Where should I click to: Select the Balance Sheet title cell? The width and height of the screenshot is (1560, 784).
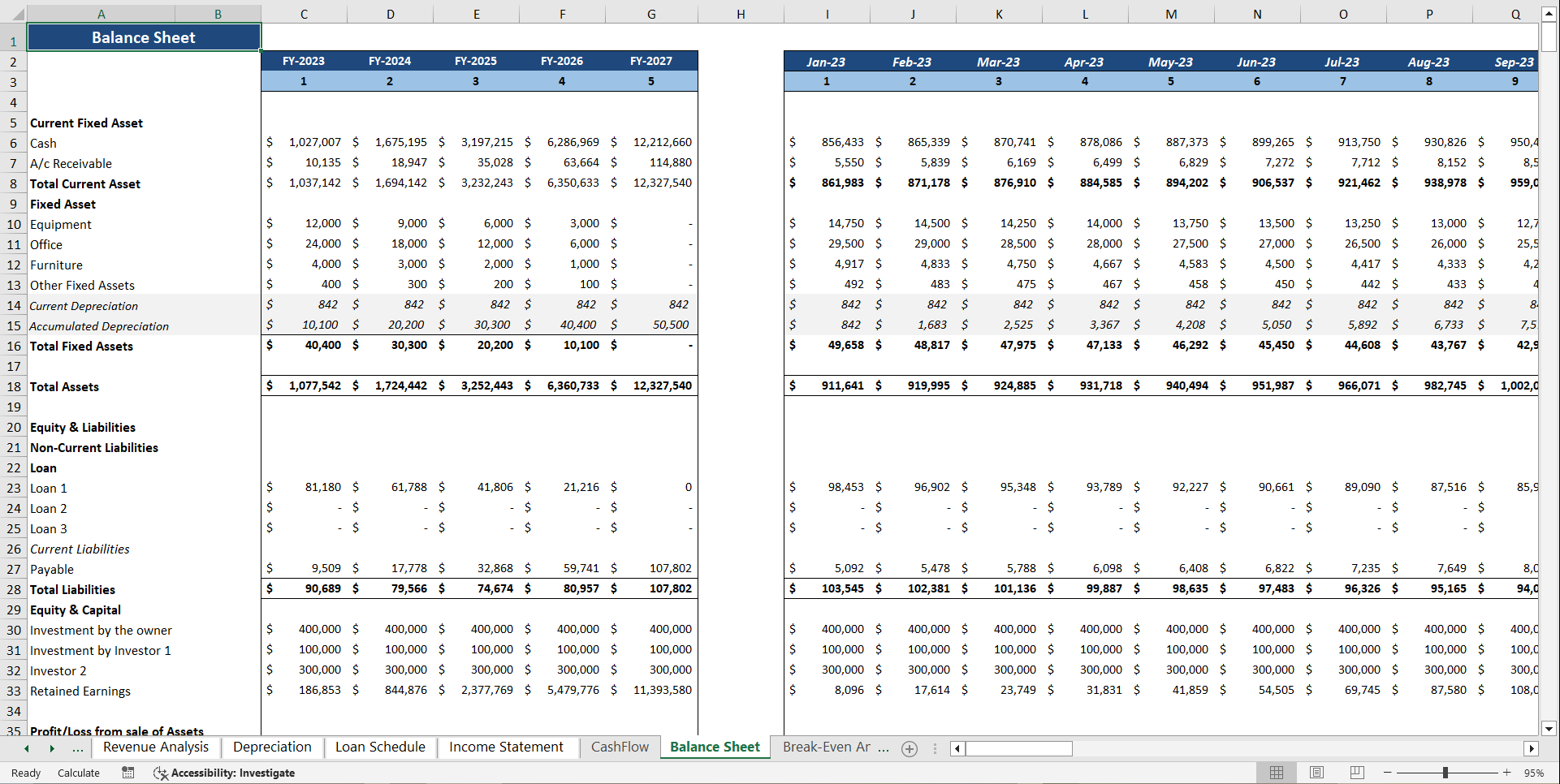pos(143,37)
